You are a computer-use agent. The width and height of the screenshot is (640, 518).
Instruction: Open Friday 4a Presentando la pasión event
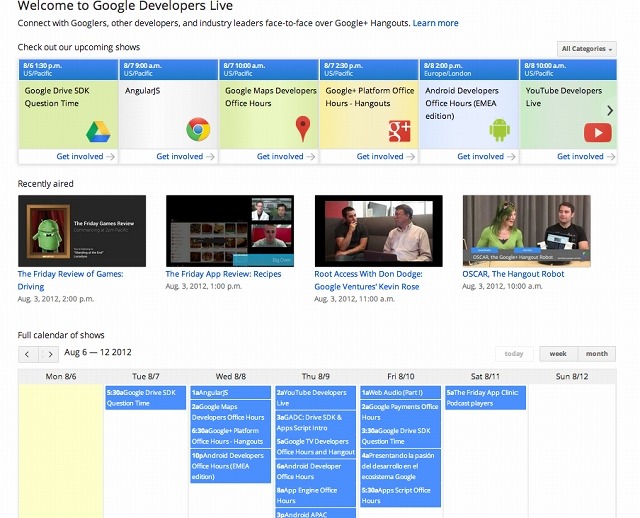pos(400,466)
